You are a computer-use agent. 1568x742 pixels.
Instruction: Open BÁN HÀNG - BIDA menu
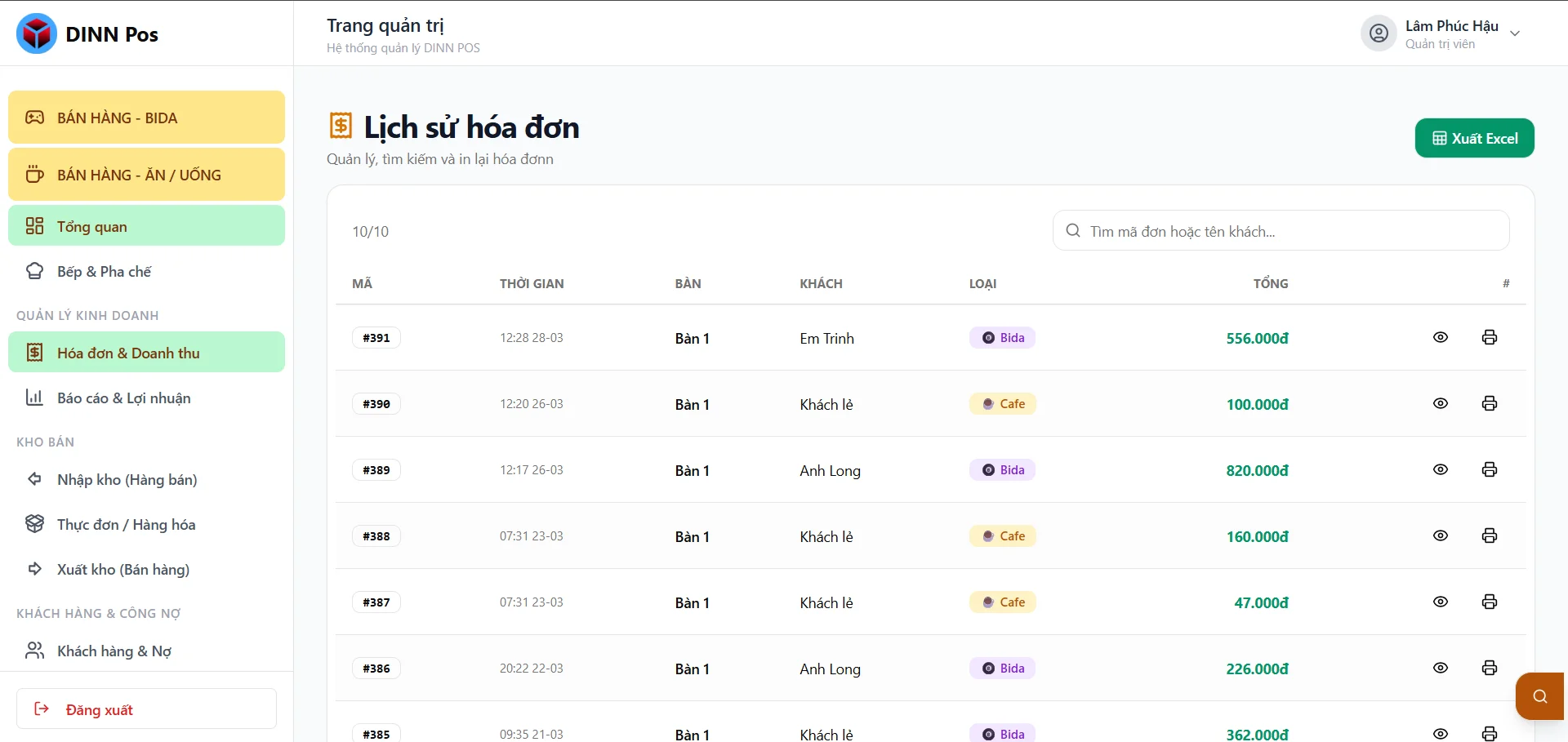click(146, 118)
